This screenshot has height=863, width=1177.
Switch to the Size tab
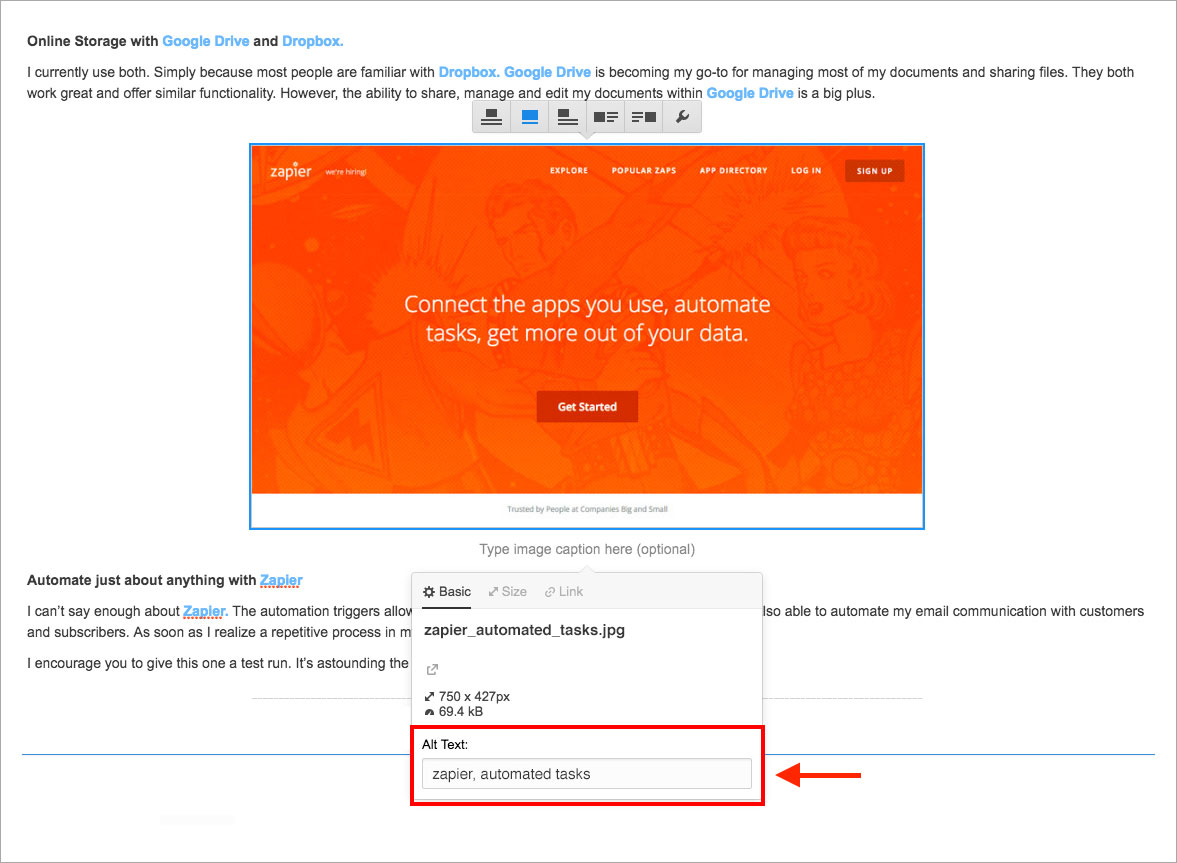507,591
